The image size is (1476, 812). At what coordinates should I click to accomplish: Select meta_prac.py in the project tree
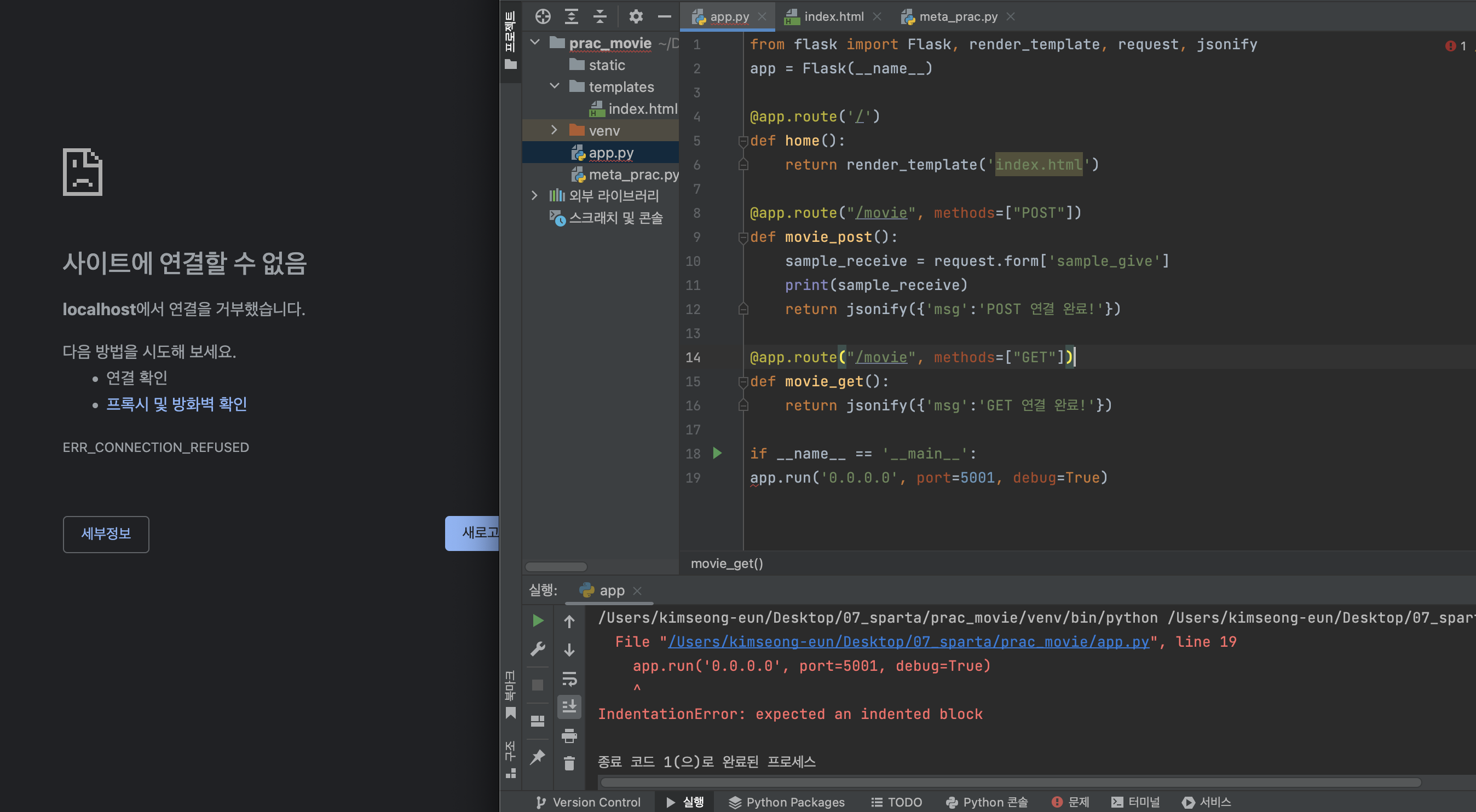click(625, 174)
